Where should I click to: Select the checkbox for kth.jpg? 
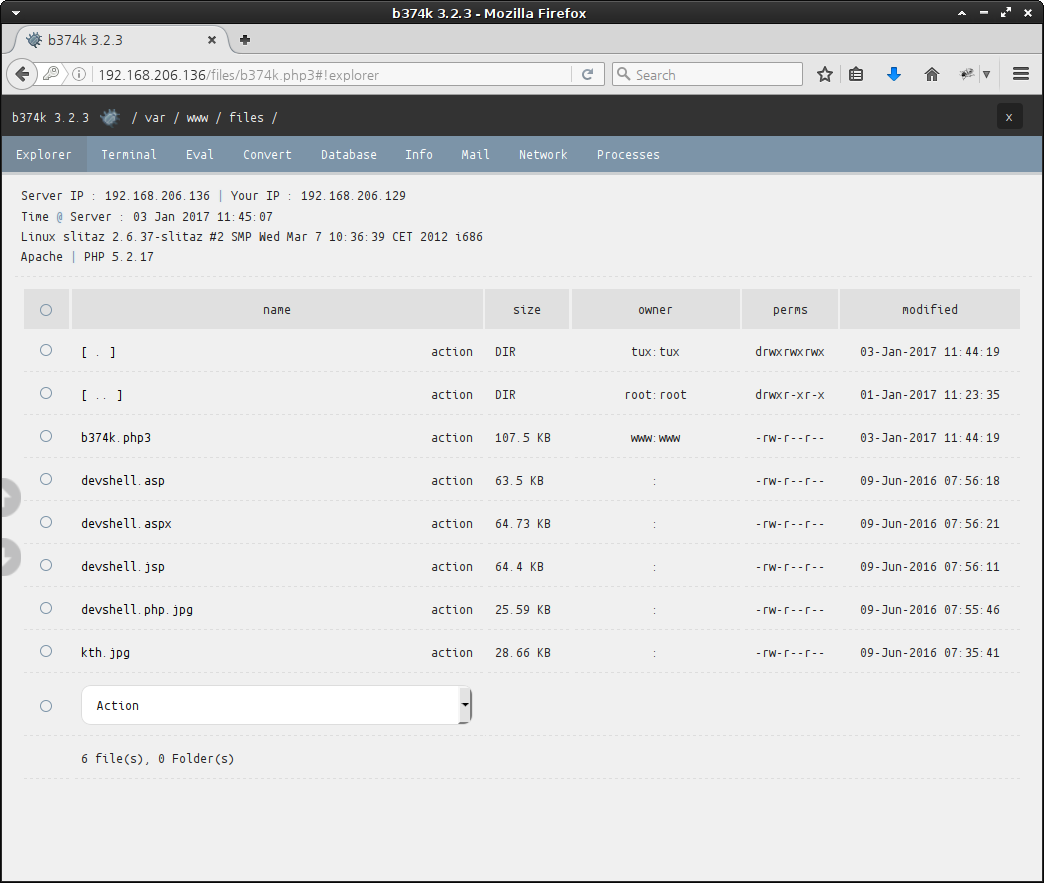46,651
